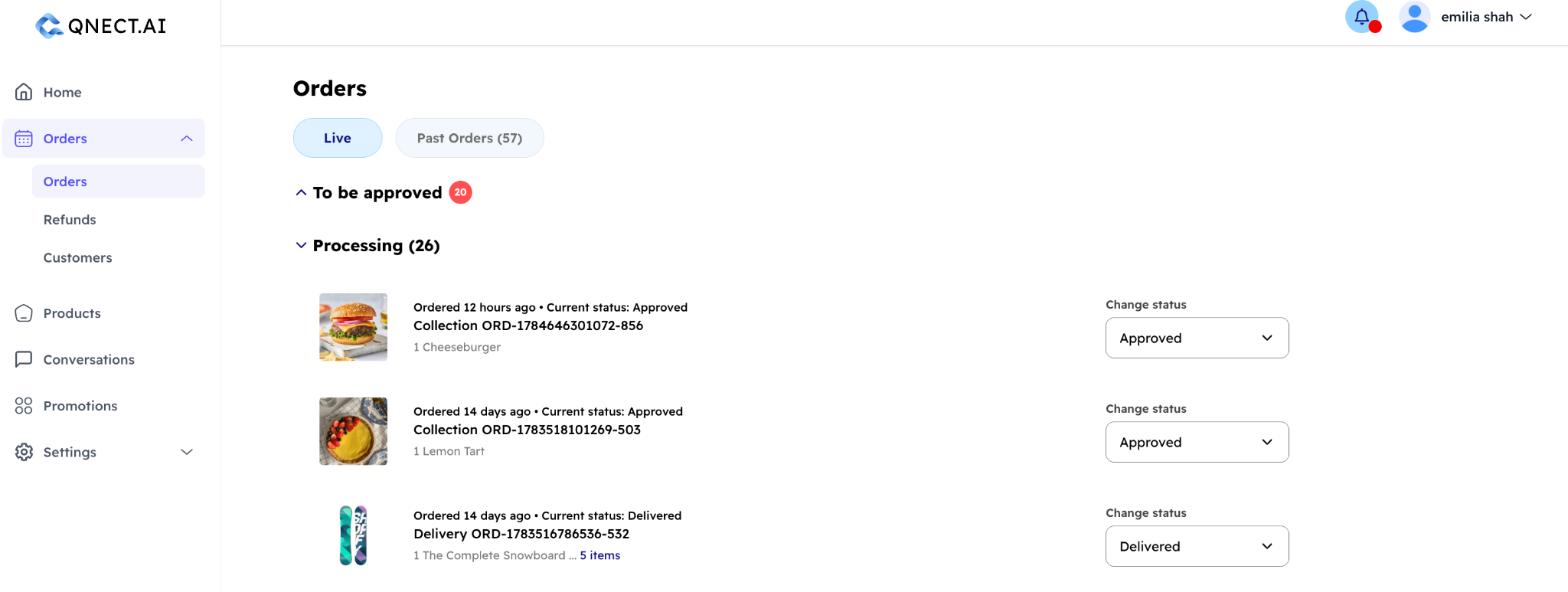Open the notifications bell

tap(1362, 17)
